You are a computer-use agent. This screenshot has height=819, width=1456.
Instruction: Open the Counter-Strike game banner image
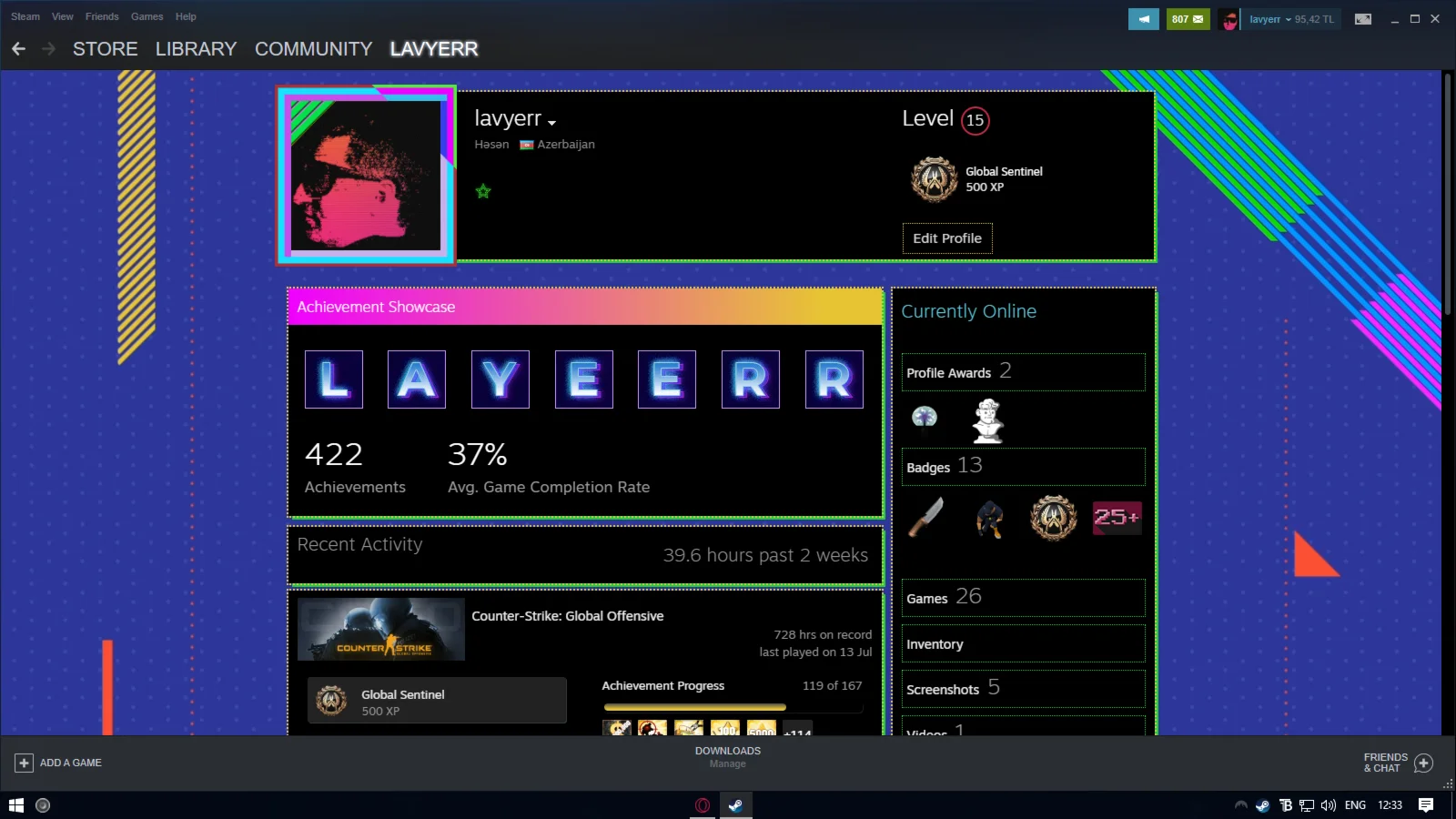(x=381, y=629)
